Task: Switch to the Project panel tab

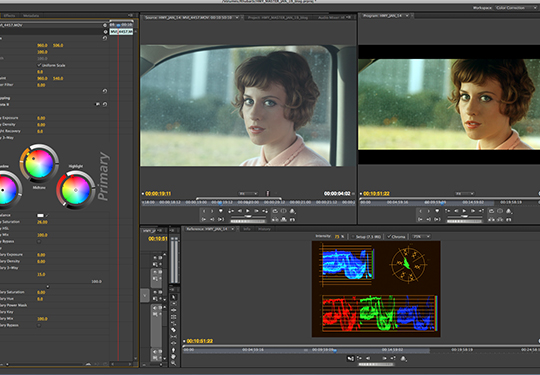Action: tap(278, 18)
